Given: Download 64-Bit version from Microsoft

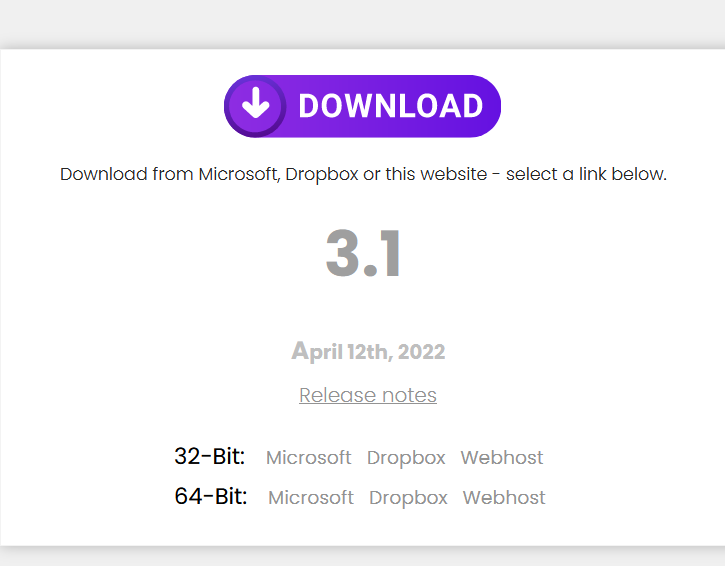Looking at the screenshot, I should pos(311,498).
